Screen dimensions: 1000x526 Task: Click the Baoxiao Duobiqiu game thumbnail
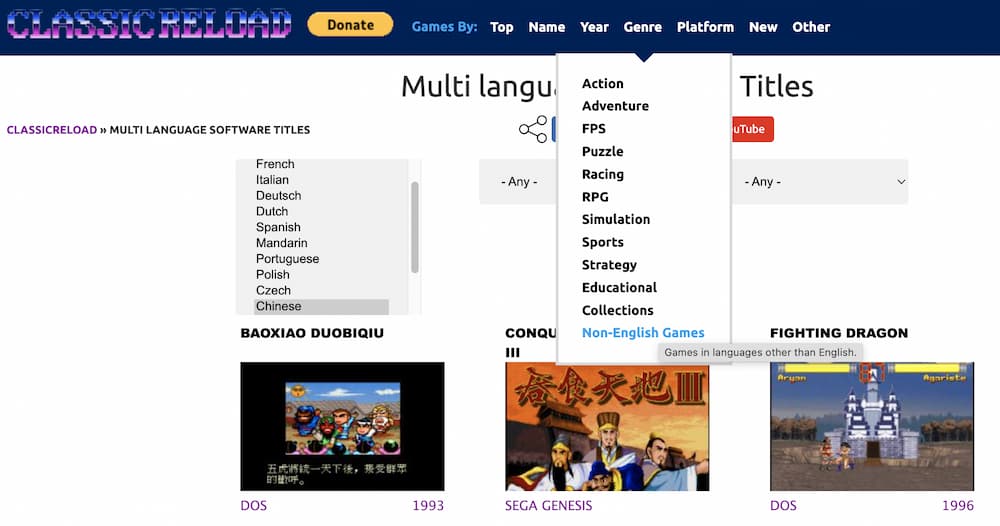pyautogui.click(x=342, y=427)
